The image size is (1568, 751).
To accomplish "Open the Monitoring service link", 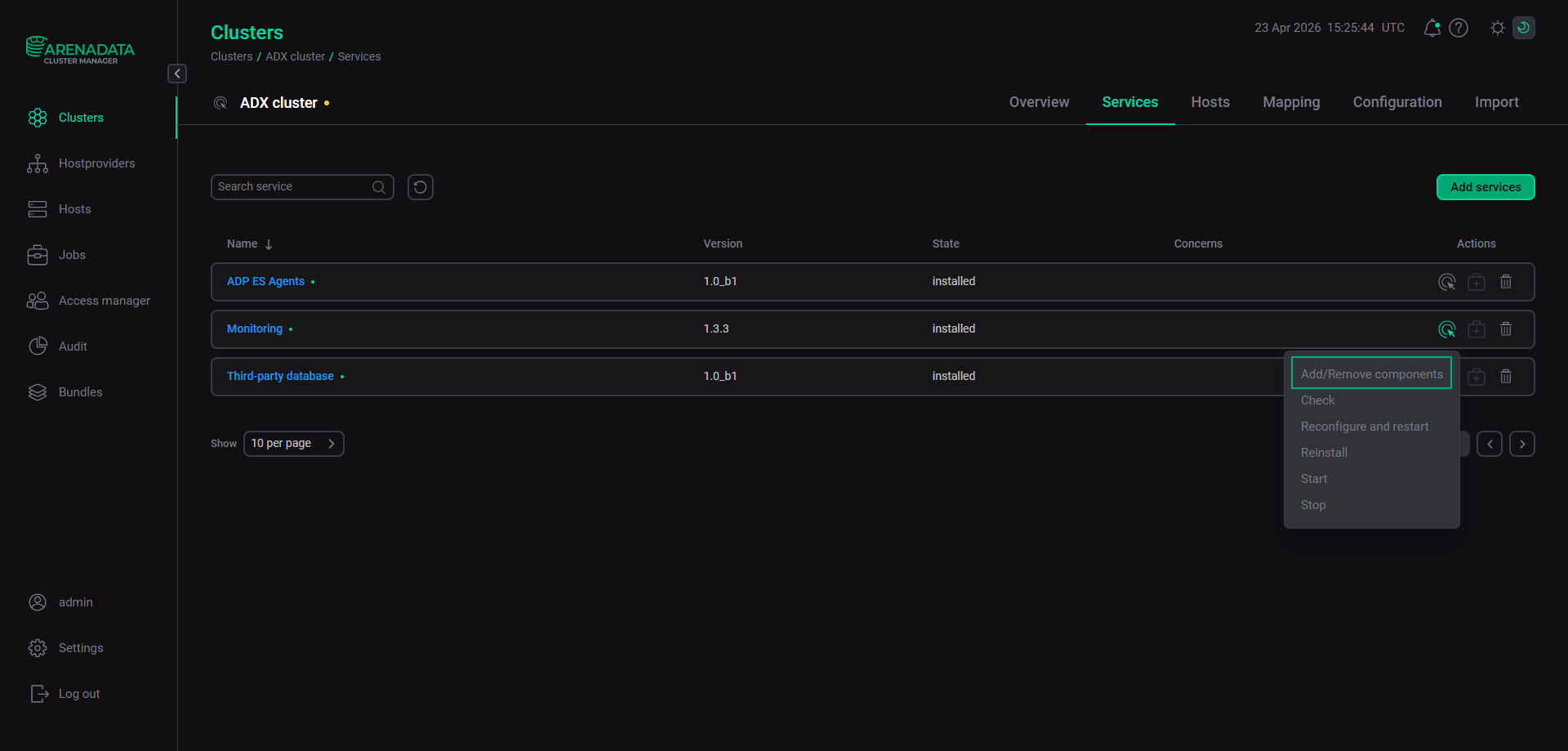I will click(255, 329).
